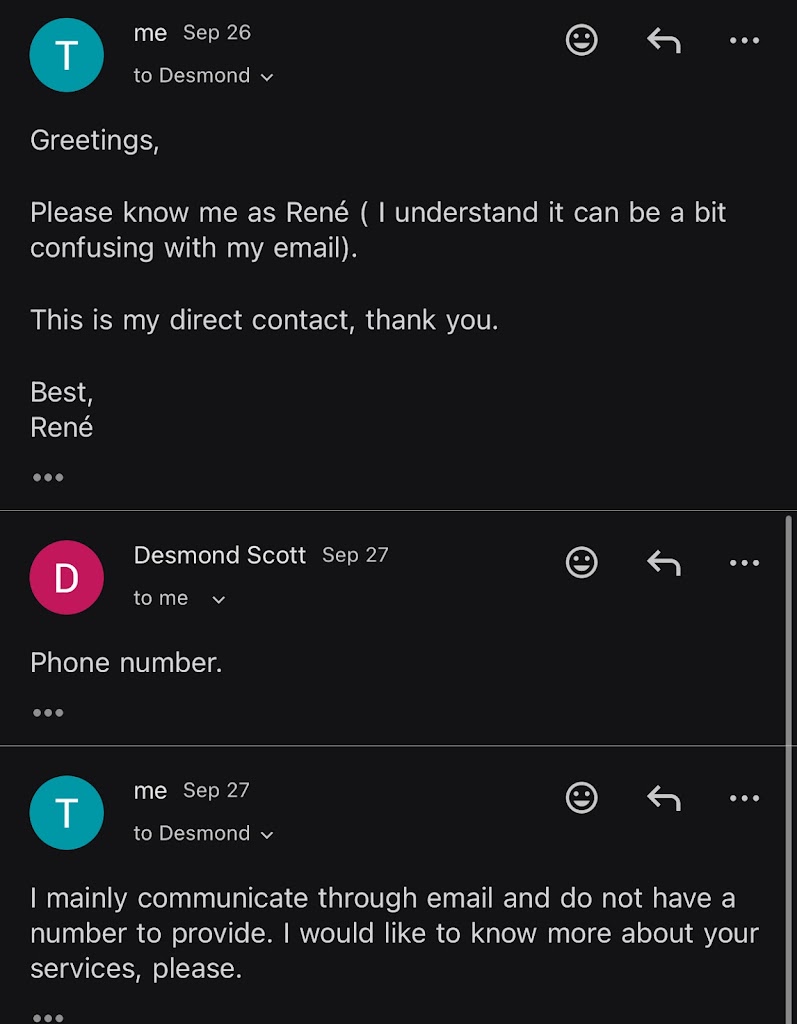Reply to the last Sep 27 message

tap(663, 798)
